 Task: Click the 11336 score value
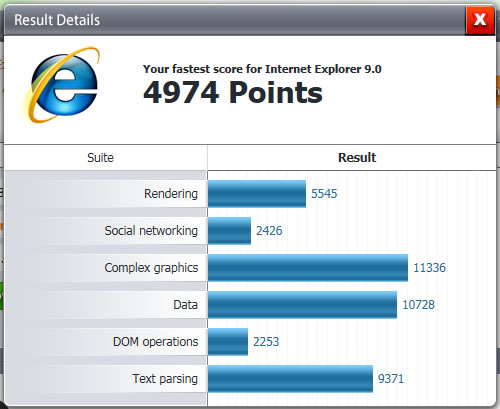tap(429, 268)
